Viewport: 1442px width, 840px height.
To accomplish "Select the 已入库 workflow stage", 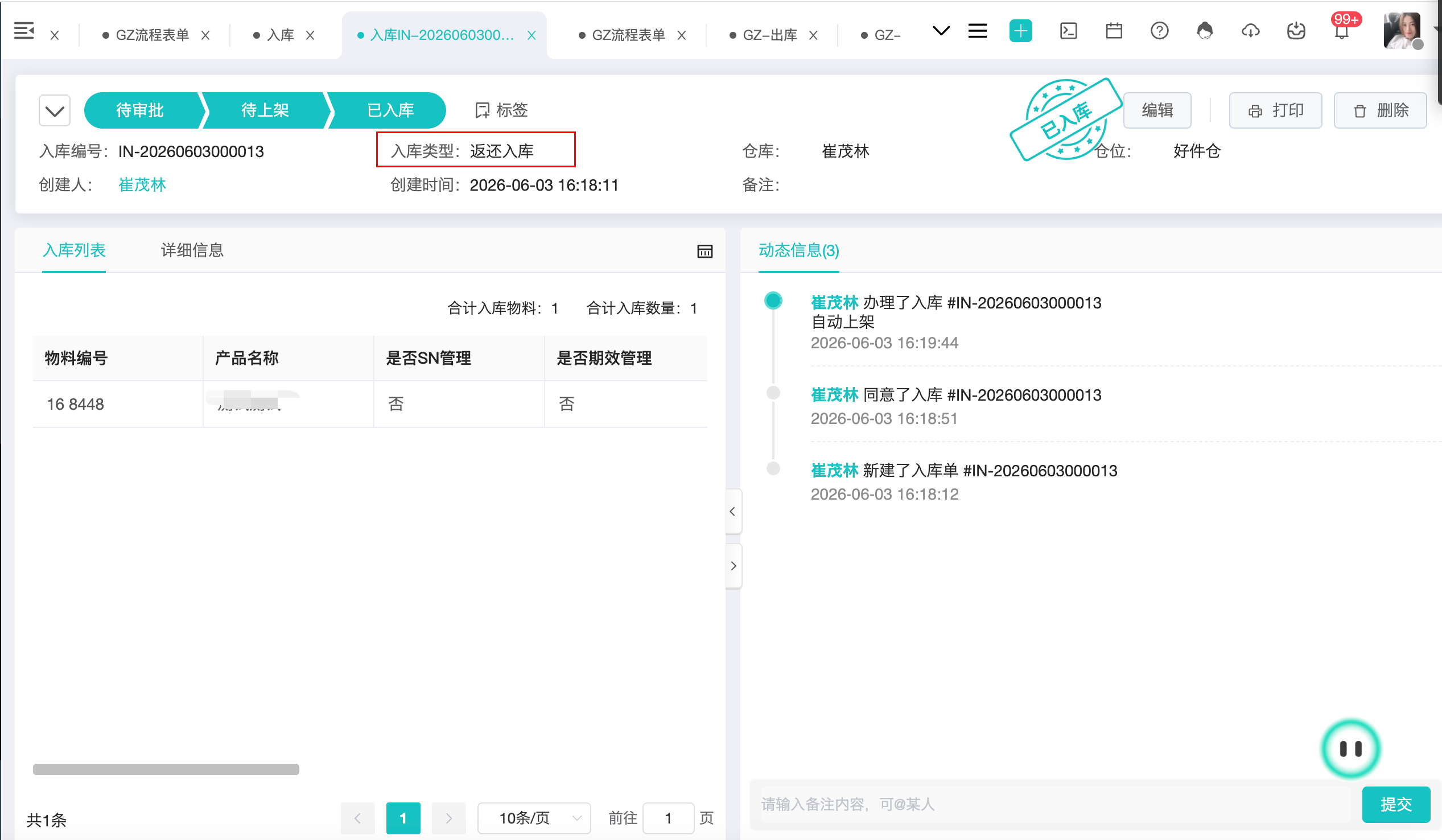I will 390,110.
